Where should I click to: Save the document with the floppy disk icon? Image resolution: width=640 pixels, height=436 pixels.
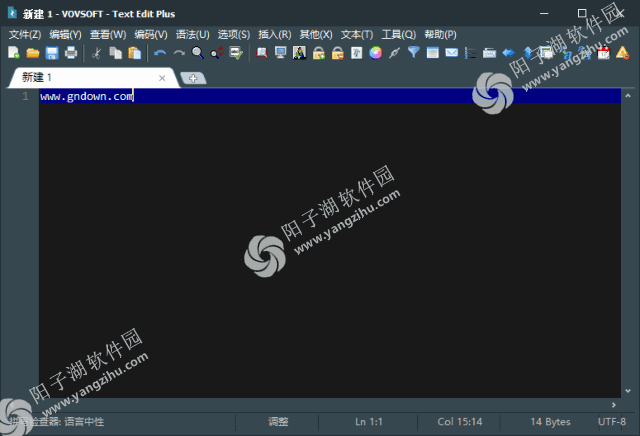[52, 53]
